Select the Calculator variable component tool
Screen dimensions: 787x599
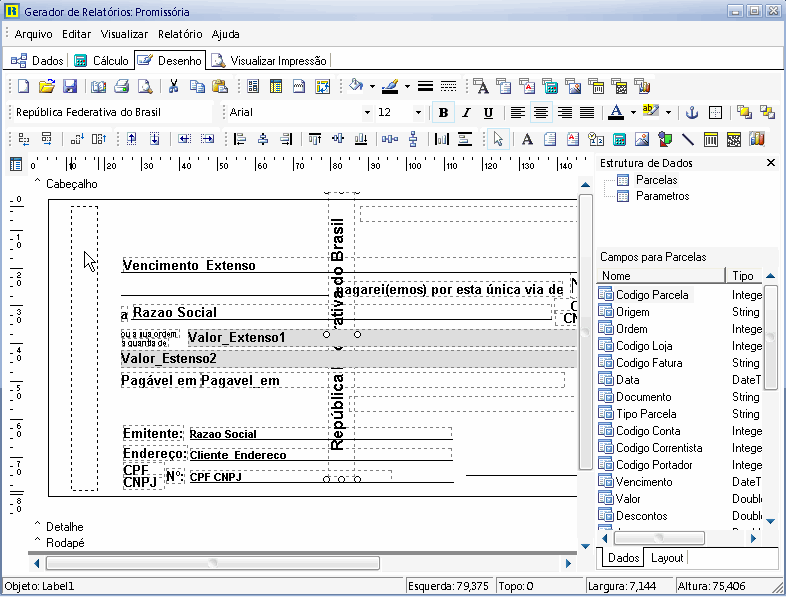click(x=619, y=139)
